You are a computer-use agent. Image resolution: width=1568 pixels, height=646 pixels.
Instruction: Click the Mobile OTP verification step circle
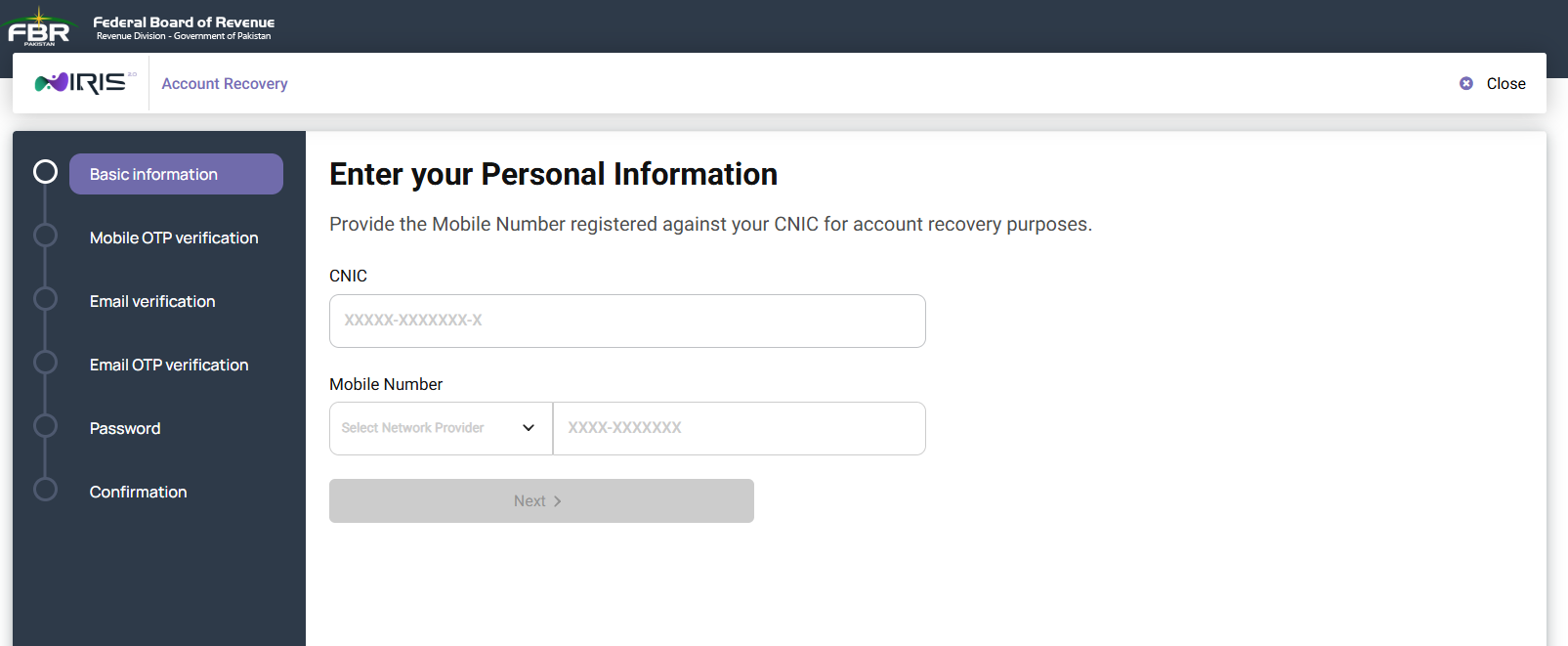tap(45, 236)
